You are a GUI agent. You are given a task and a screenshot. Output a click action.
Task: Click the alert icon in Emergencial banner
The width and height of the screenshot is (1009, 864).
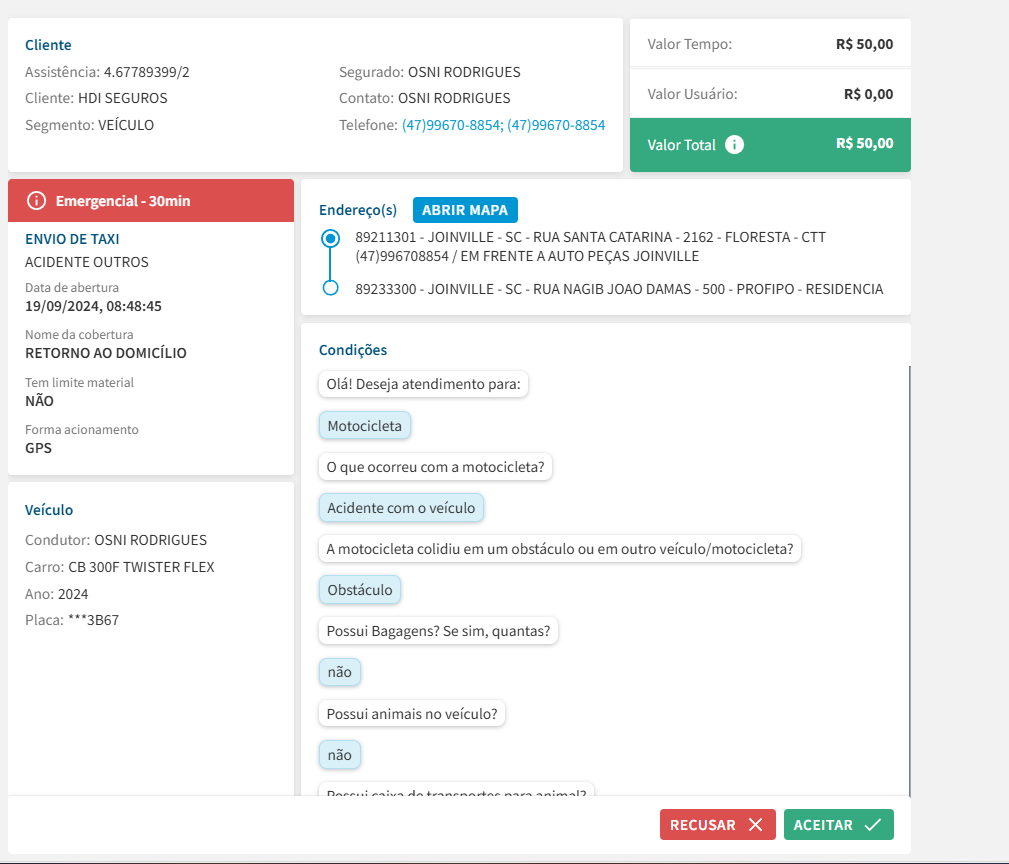[x=36, y=201]
